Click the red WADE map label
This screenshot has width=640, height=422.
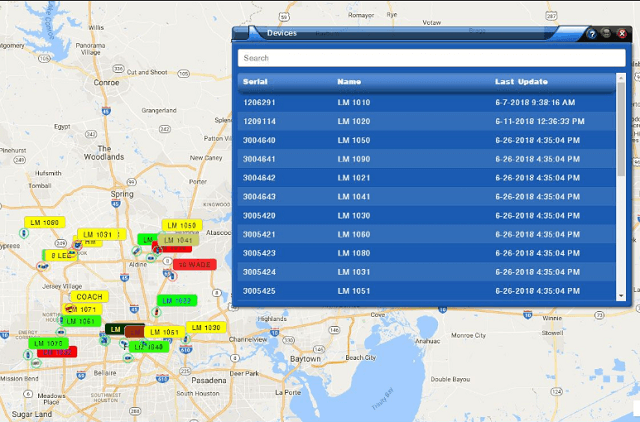[x=195, y=264]
